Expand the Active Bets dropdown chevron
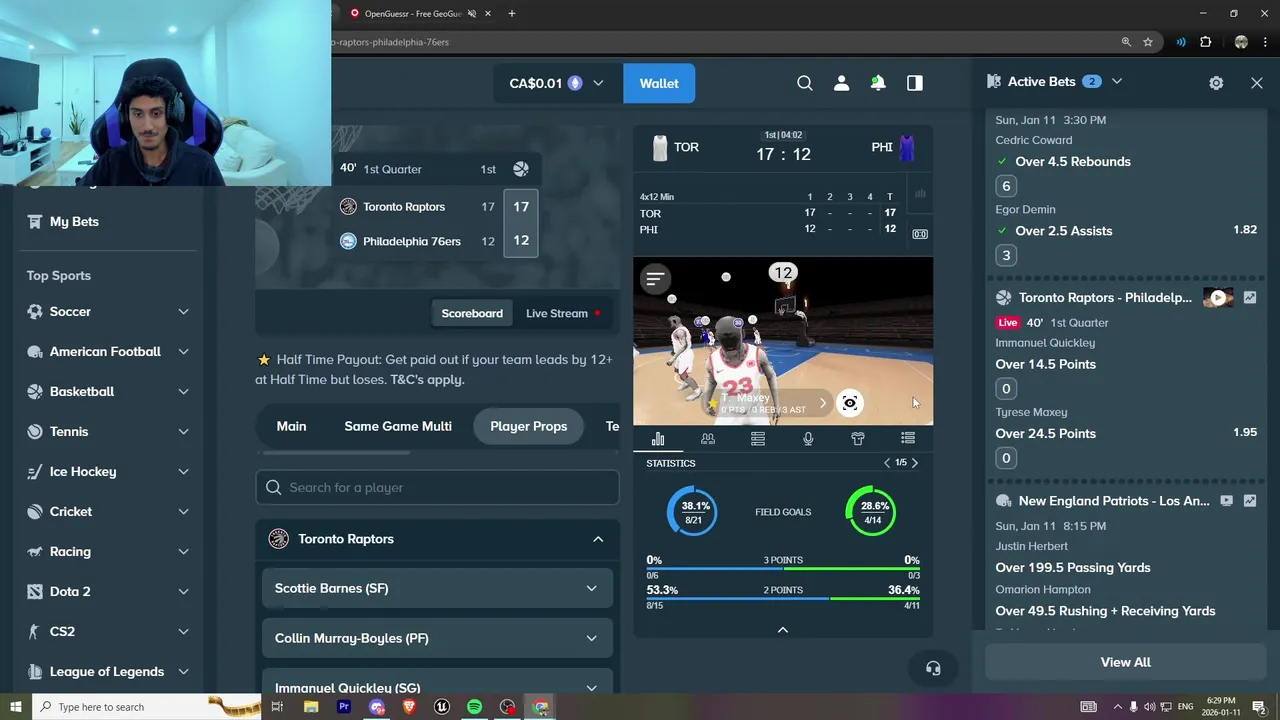 point(1117,81)
